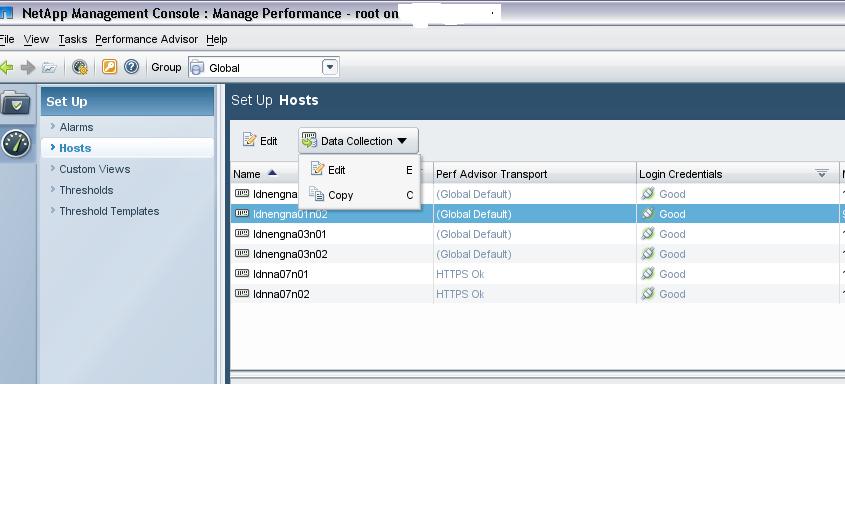
Task: Open the shield folder sidebar panel
Action: coord(16,103)
